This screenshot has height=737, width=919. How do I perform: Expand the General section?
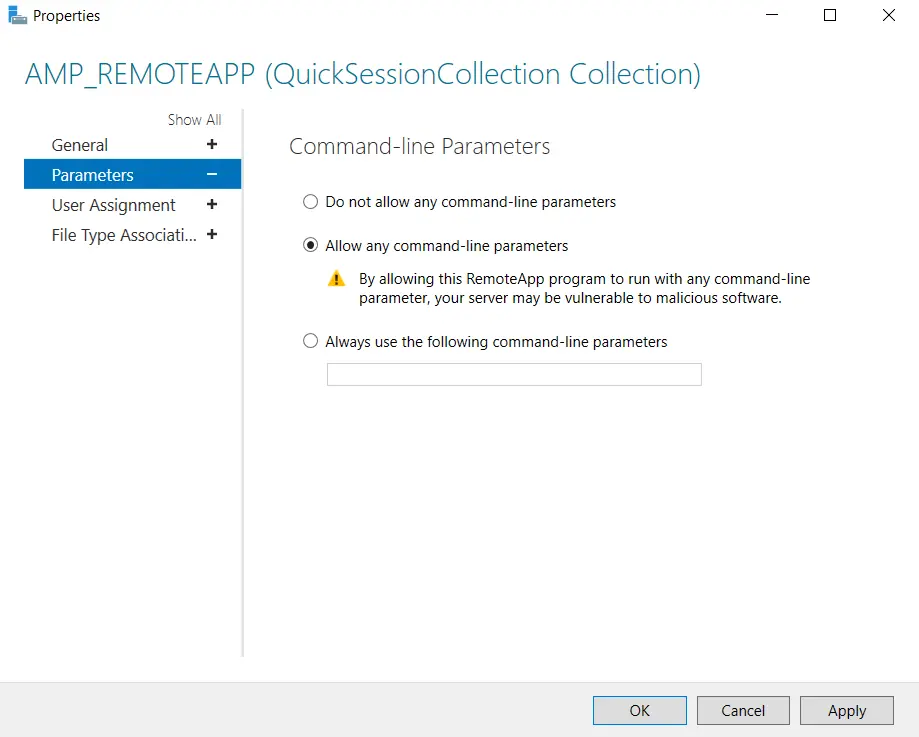click(x=211, y=144)
